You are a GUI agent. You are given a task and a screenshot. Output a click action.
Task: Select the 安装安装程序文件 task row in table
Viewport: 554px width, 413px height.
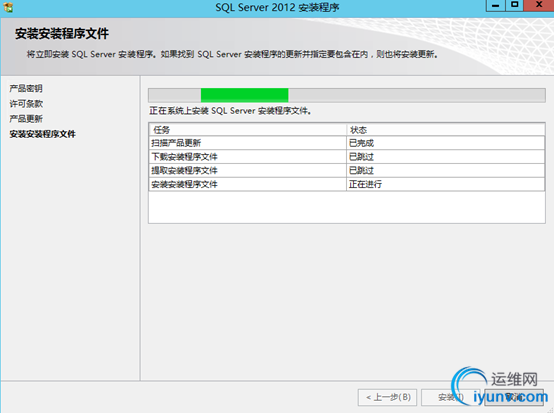point(347,184)
